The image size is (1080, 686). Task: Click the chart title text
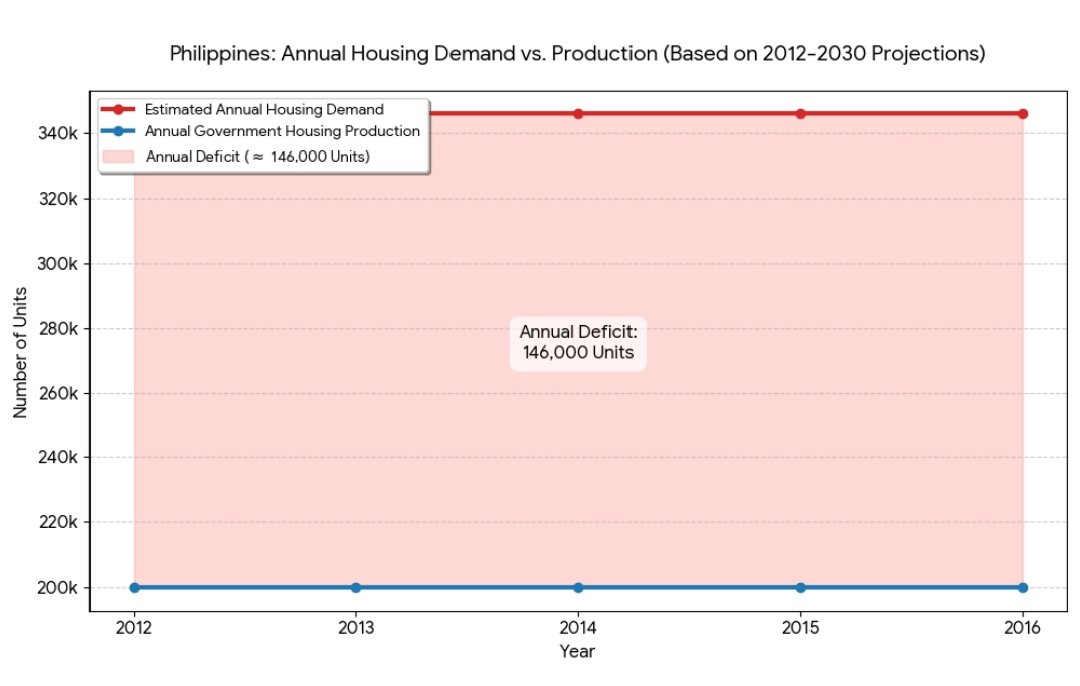[x=577, y=54]
